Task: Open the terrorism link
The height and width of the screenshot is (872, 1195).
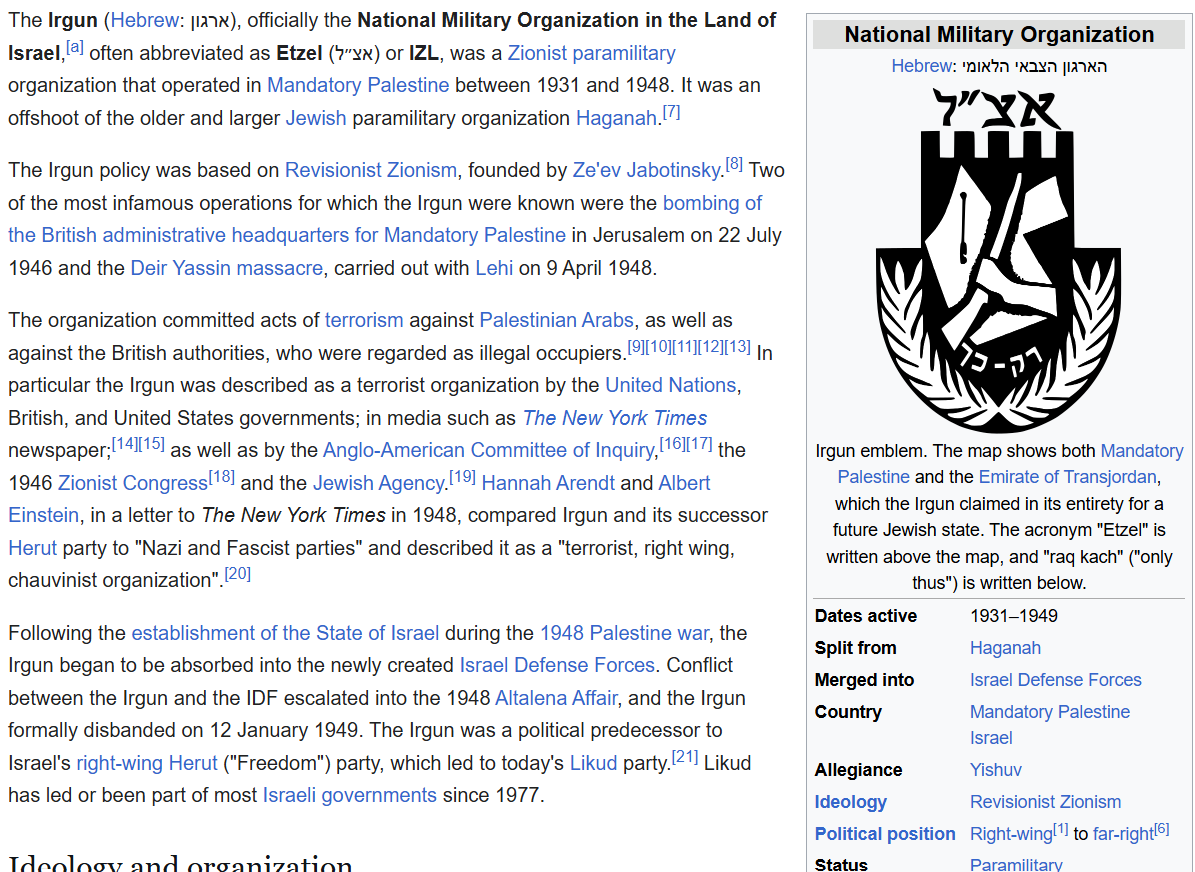Action: [364, 320]
